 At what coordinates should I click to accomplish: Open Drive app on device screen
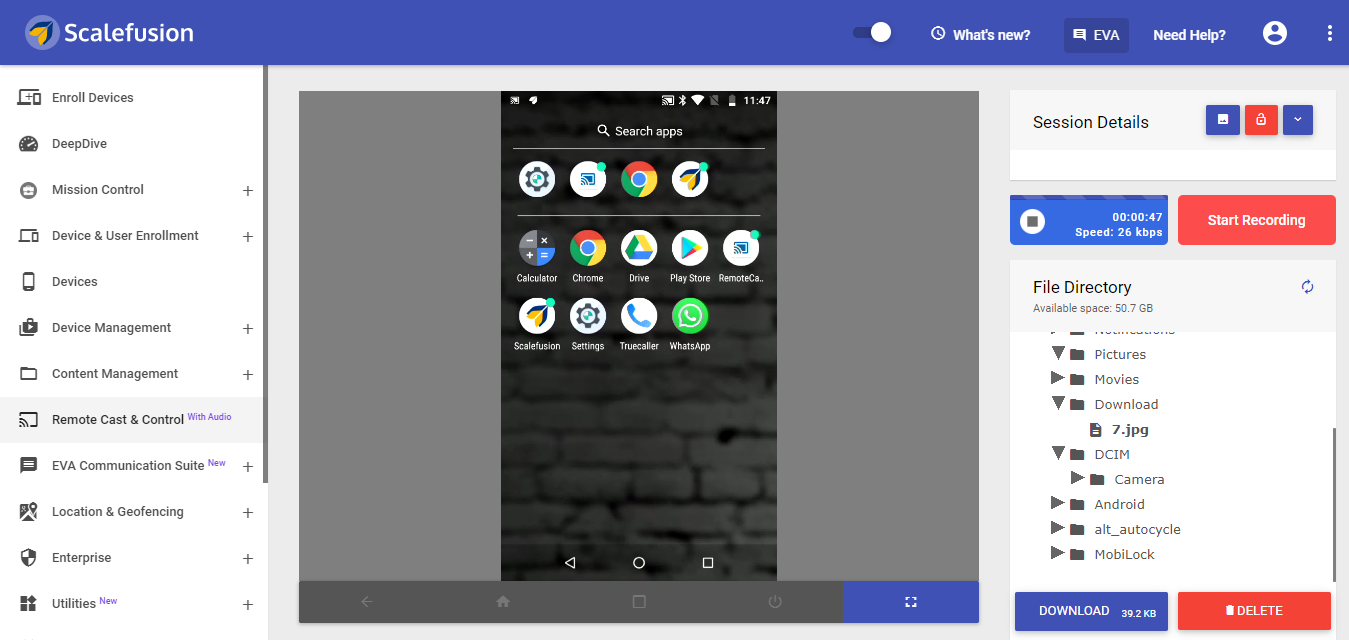[639, 257]
